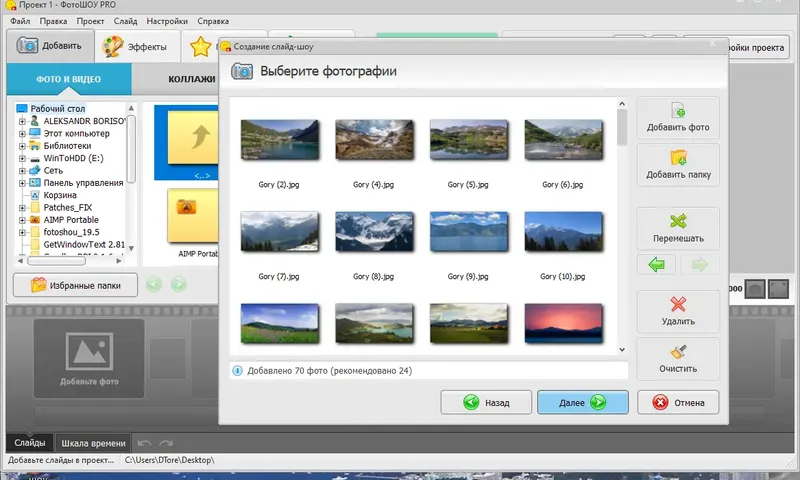The height and width of the screenshot is (480, 800).
Task: Expand the Библиотеки tree node
Action: point(22,146)
